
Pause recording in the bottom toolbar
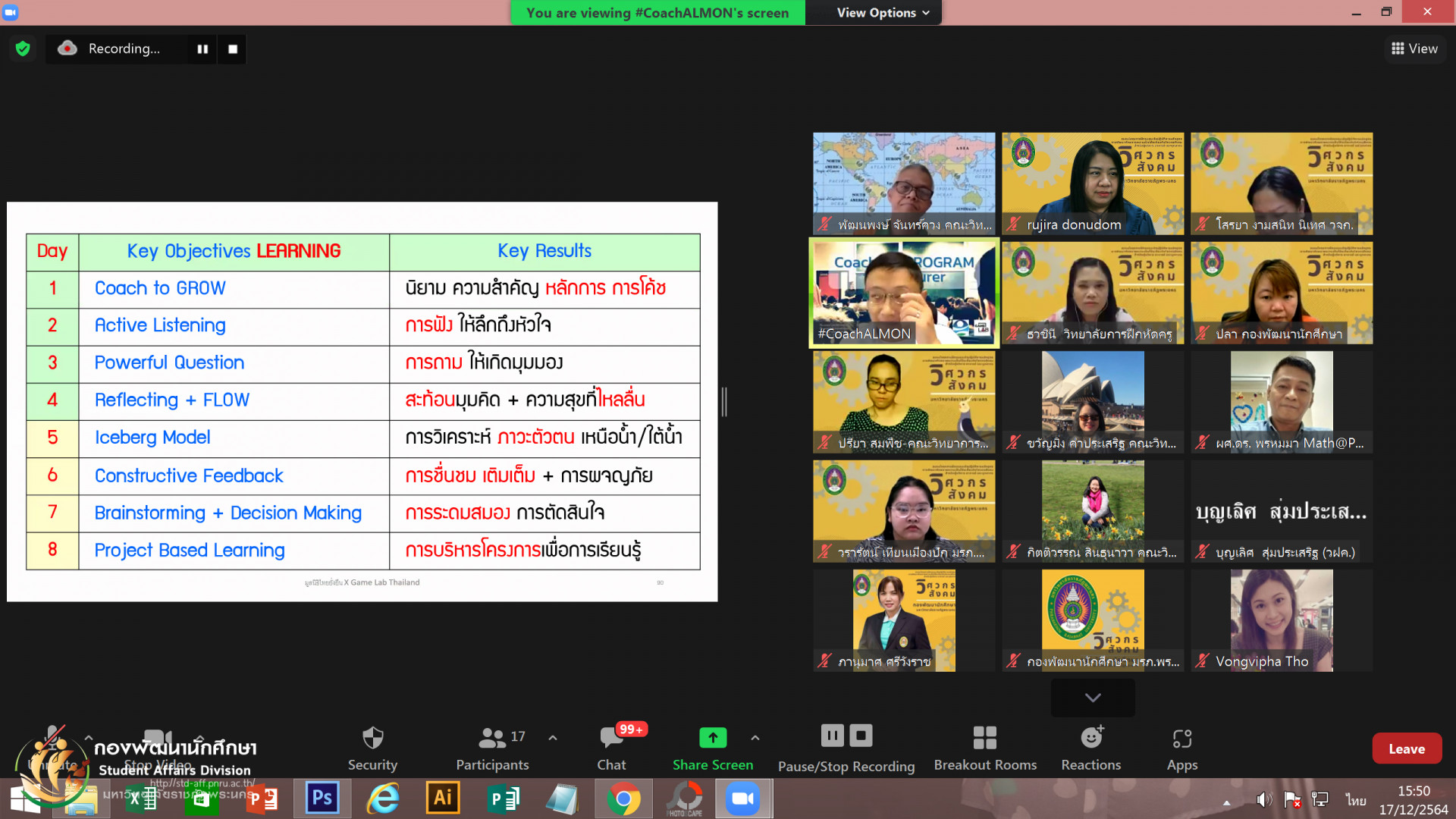coord(832,735)
